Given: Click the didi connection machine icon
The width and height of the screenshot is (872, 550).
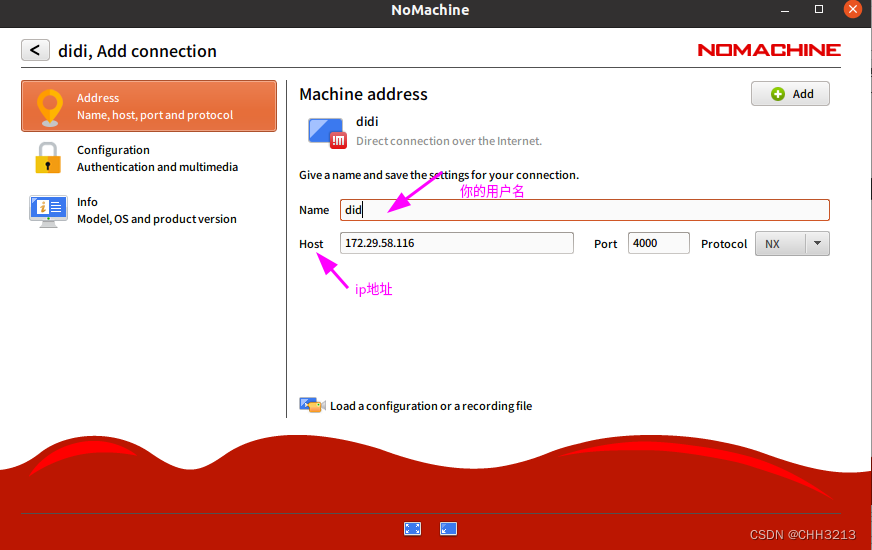Looking at the screenshot, I should tap(327, 132).
